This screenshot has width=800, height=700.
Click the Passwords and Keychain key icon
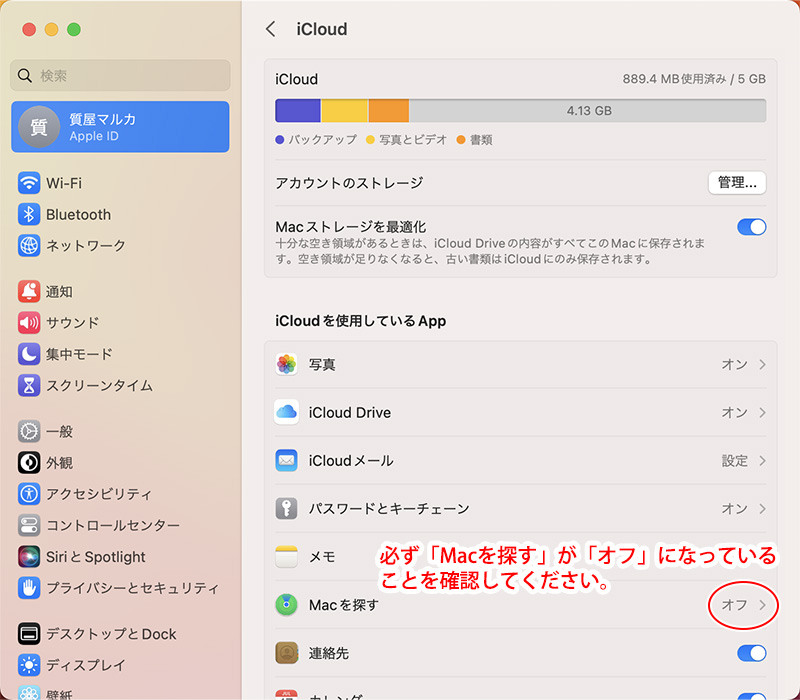[287, 509]
